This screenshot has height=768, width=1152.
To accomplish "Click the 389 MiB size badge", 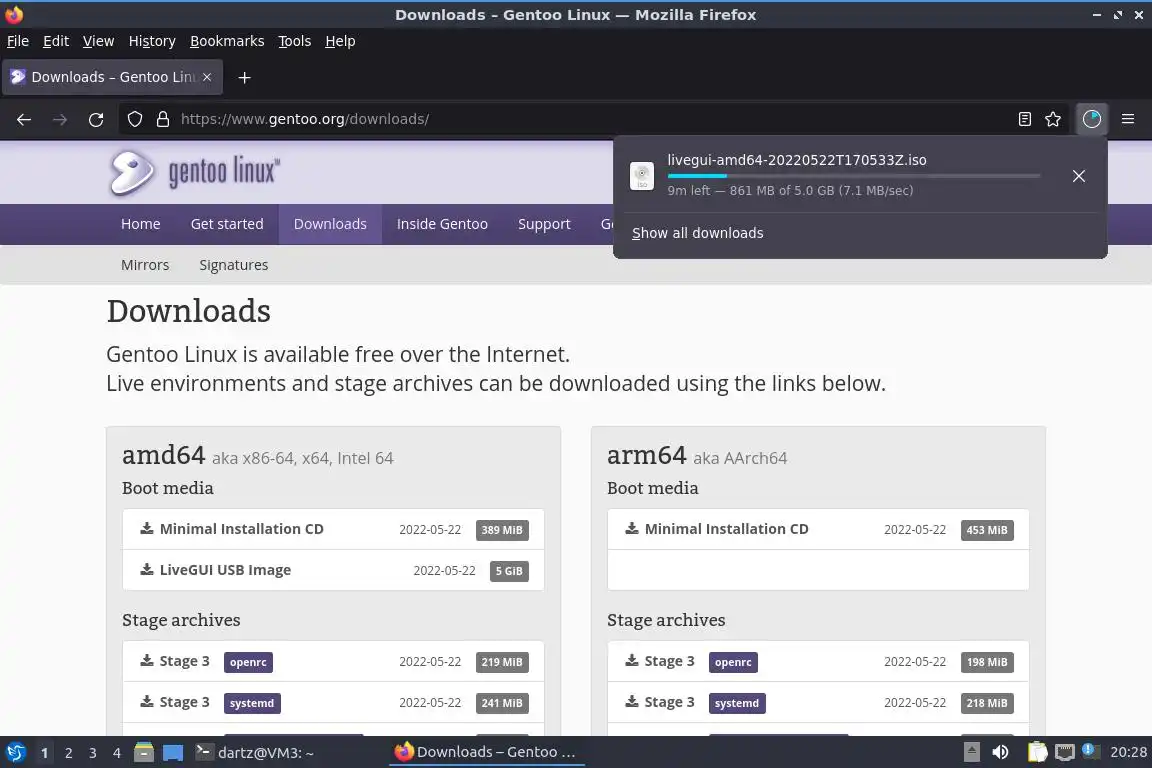I will point(502,530).
